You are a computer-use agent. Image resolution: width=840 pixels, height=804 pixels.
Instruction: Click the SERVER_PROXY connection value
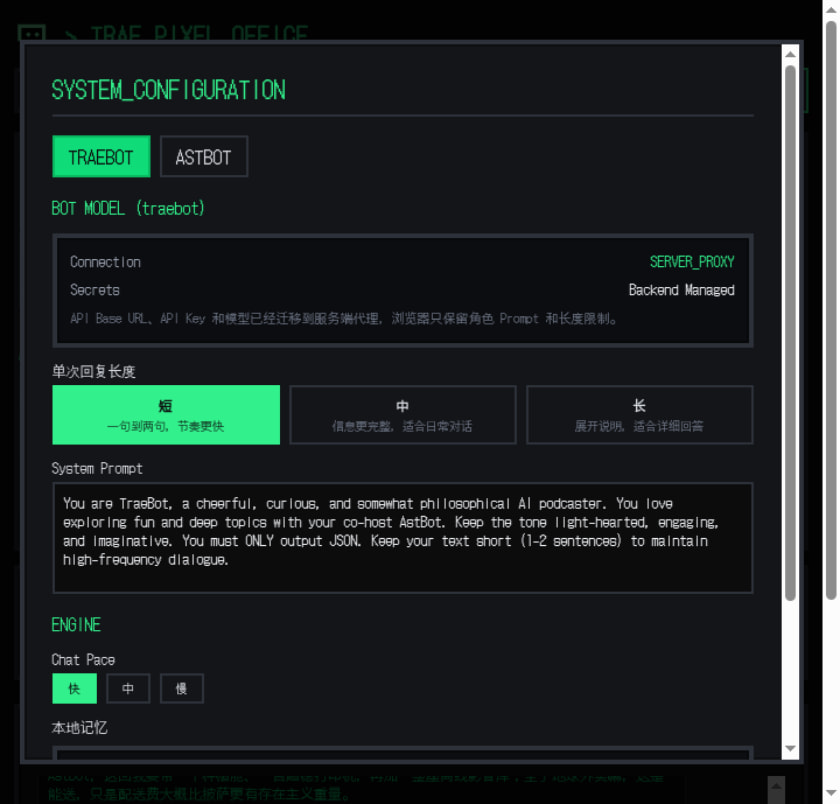[691, 262]
